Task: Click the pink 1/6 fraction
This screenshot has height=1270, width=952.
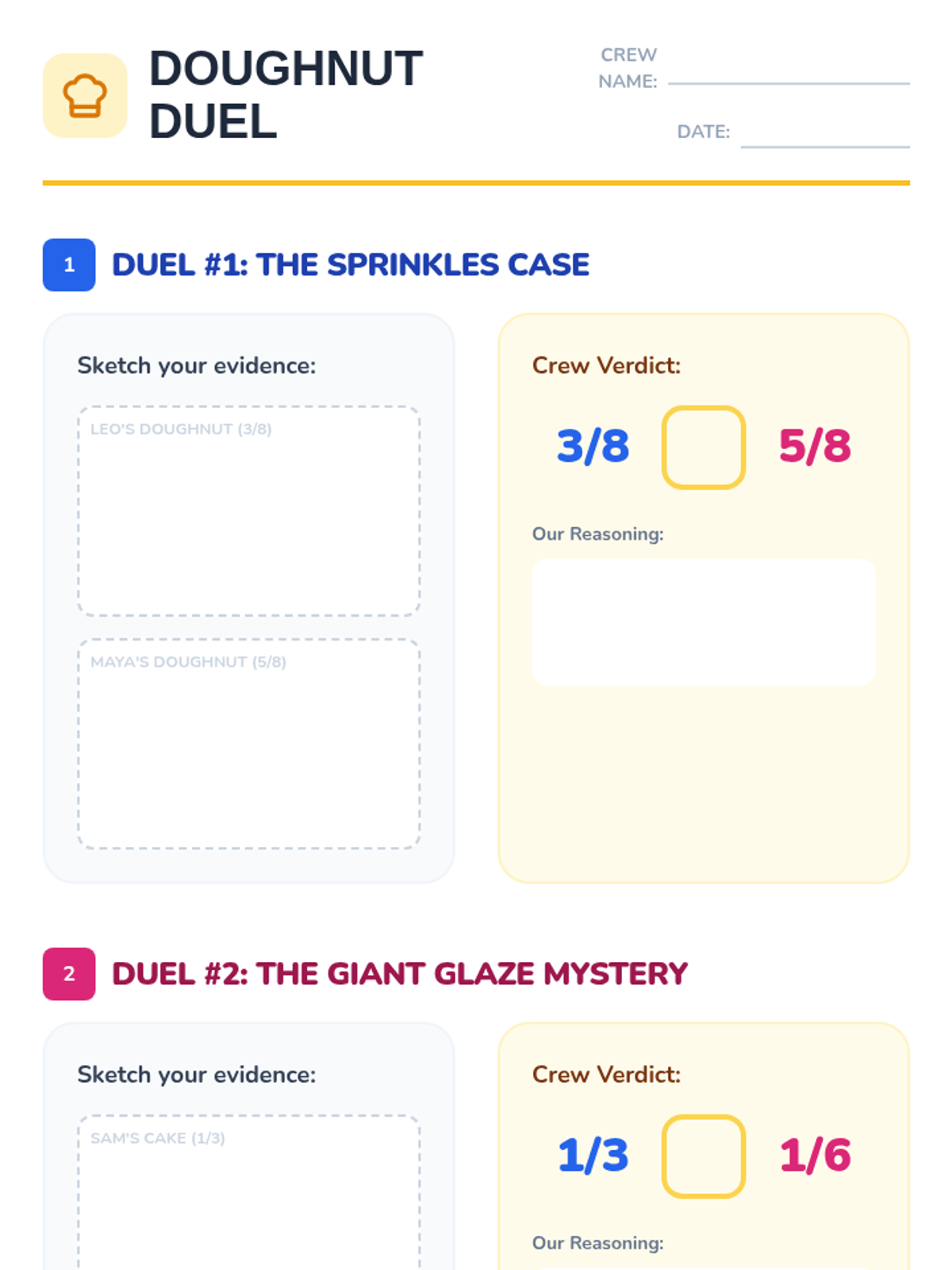Action: tap(815, 1155)
